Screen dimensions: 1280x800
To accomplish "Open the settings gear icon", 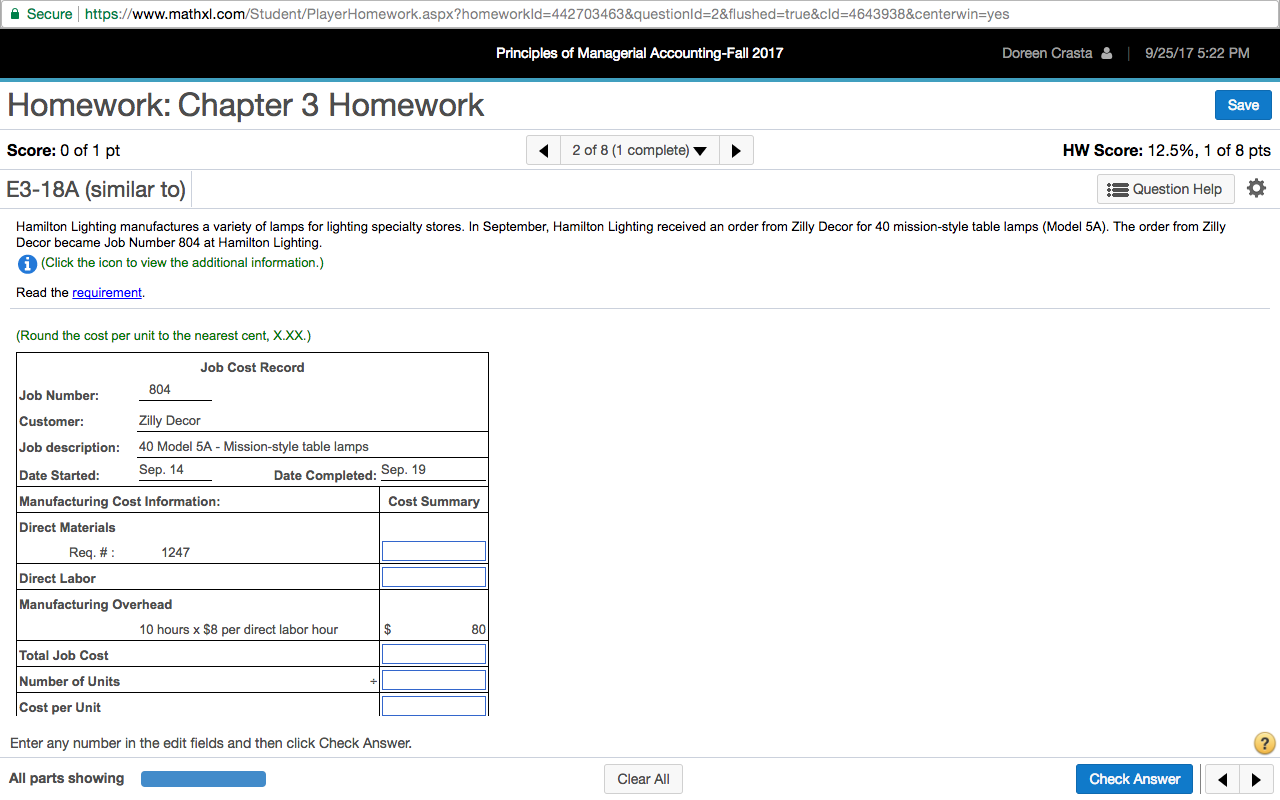I will click(1257, 188).
